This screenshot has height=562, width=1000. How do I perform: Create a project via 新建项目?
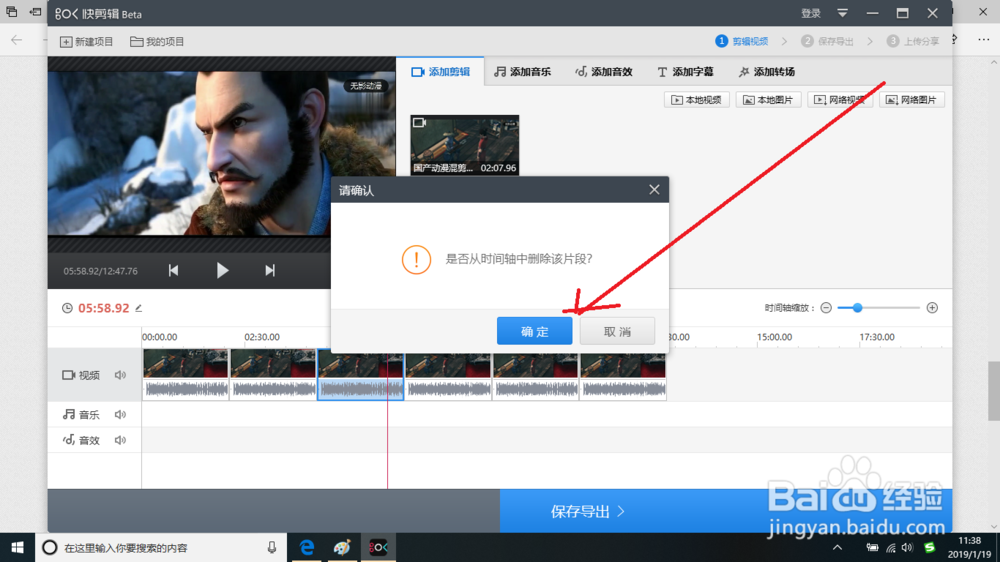click(86, 41)
